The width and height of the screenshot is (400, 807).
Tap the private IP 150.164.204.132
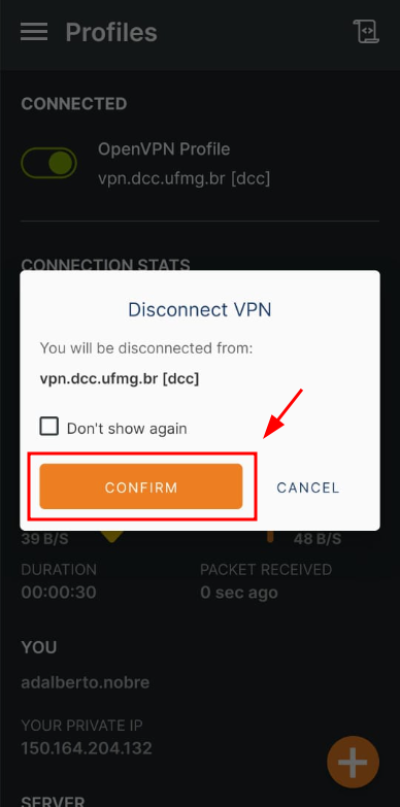click(x=86, y=748)
